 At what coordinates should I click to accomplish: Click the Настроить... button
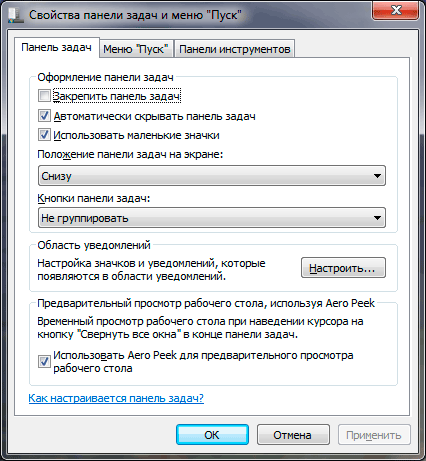pos(343,268)
